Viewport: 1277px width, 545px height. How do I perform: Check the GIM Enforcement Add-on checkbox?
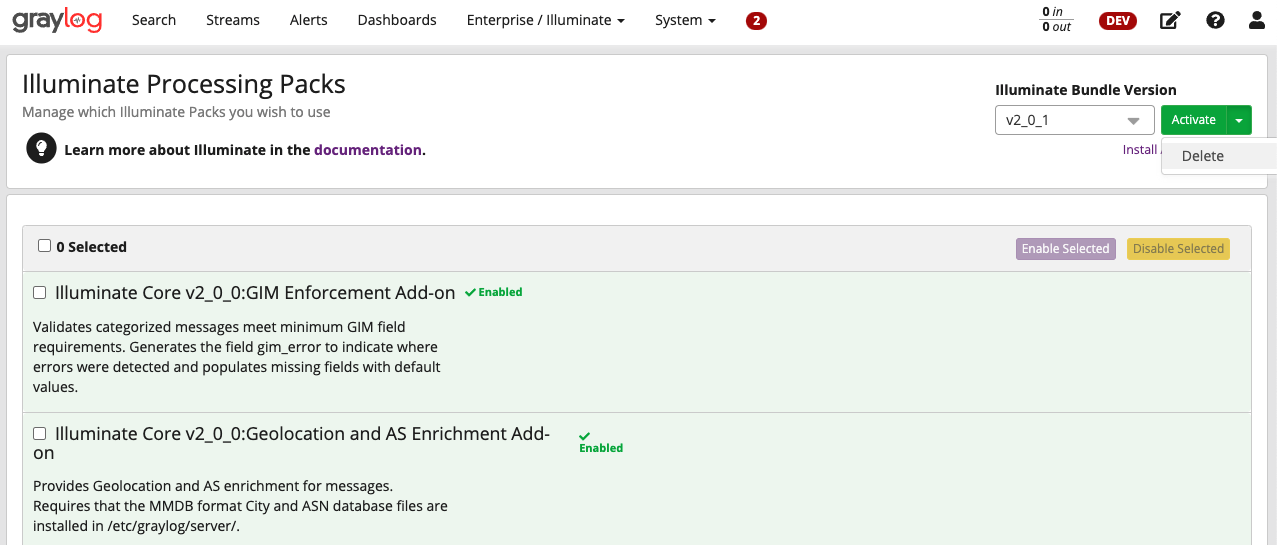coord(40,293)
